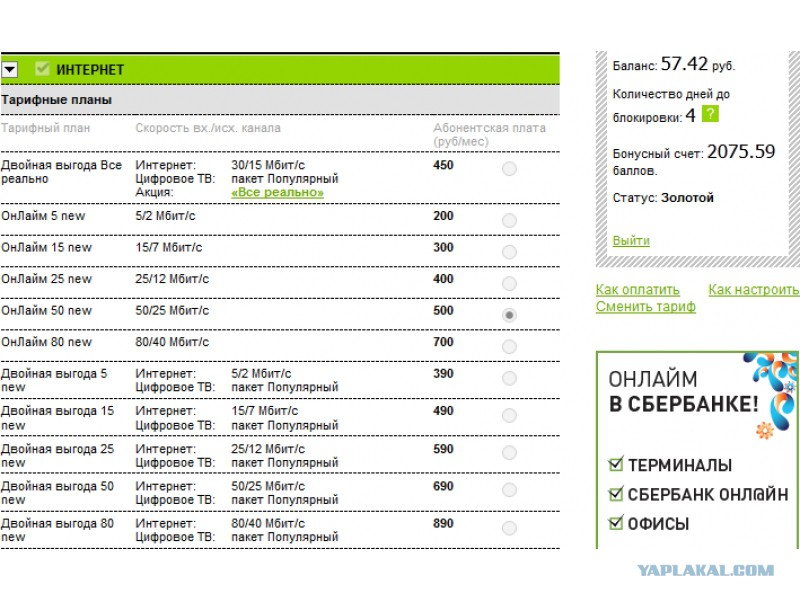Select ОнЛайм 50 new tariff radio
The image size is (800, 600).
tap(509, 315)
